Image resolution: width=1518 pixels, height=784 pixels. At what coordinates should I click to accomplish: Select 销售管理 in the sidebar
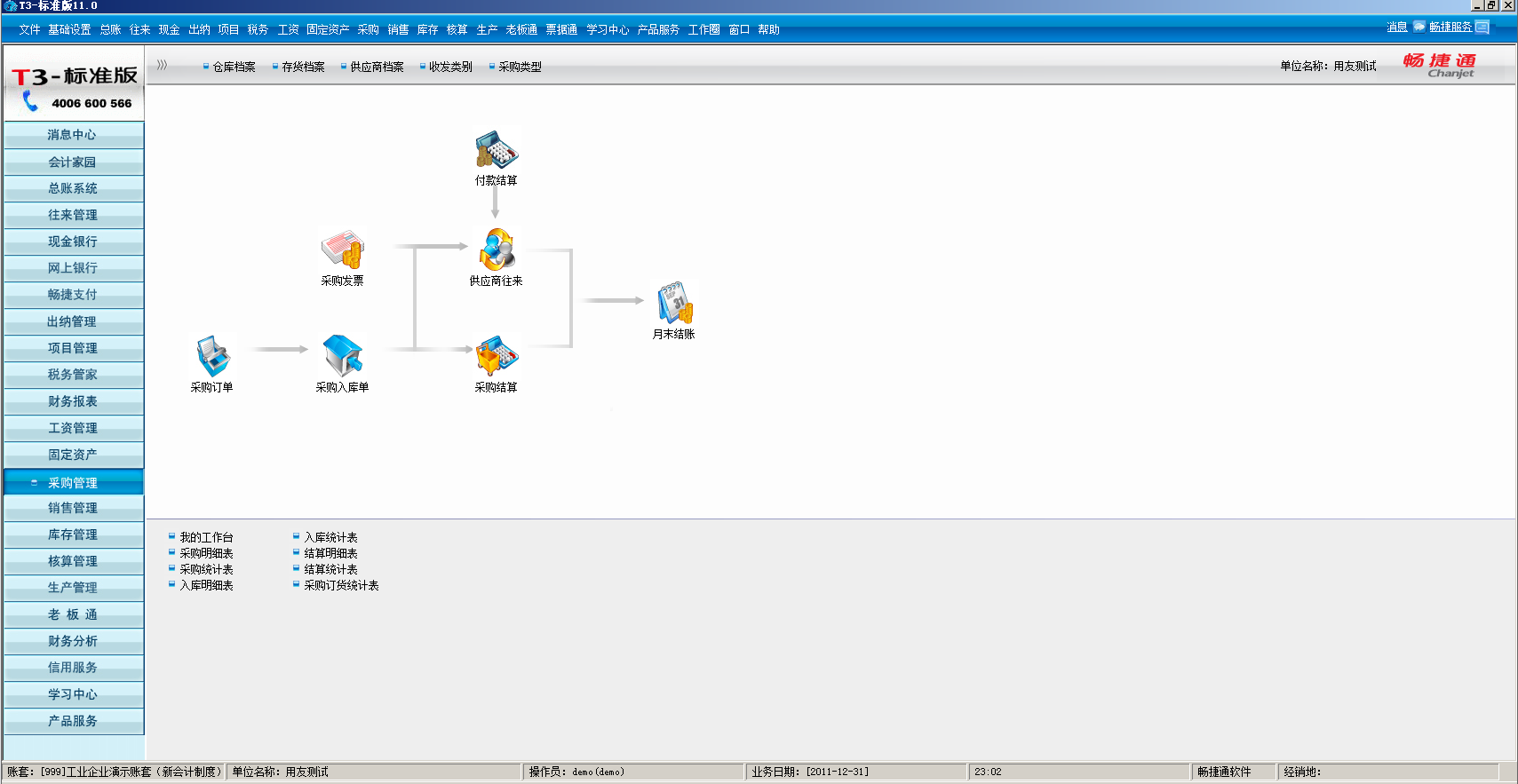coord(74,508)
